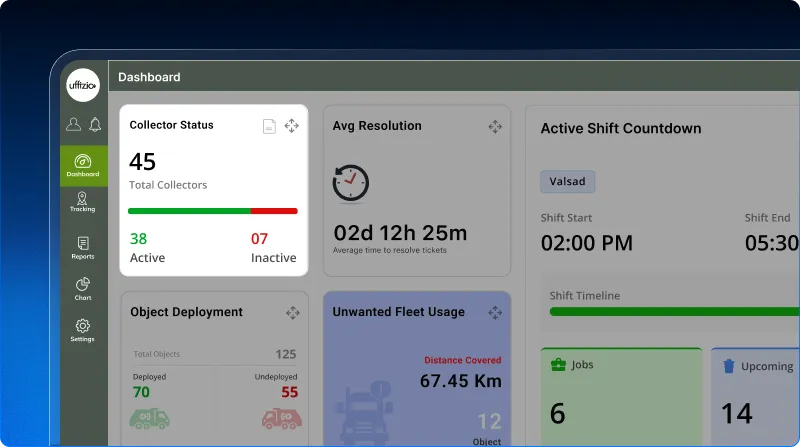
Task: Click the Unwanted Fleet Usage move handle icon
Action: (495, 312)
